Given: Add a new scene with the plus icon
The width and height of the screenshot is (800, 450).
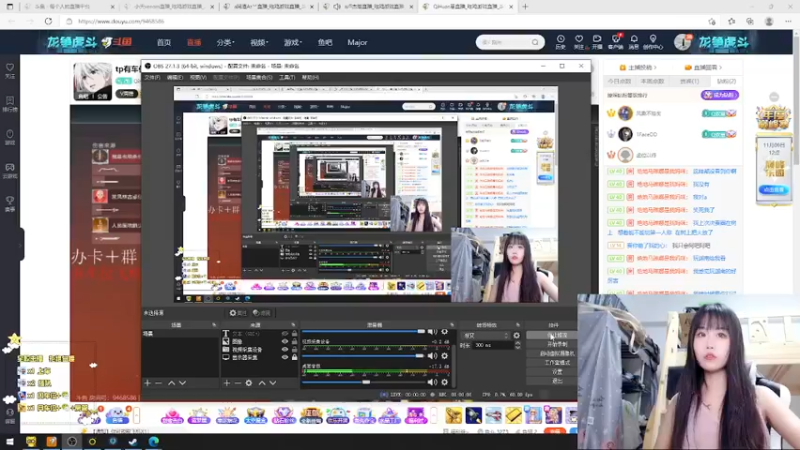Looking at the screenshot, I should (x=147, y=383).
